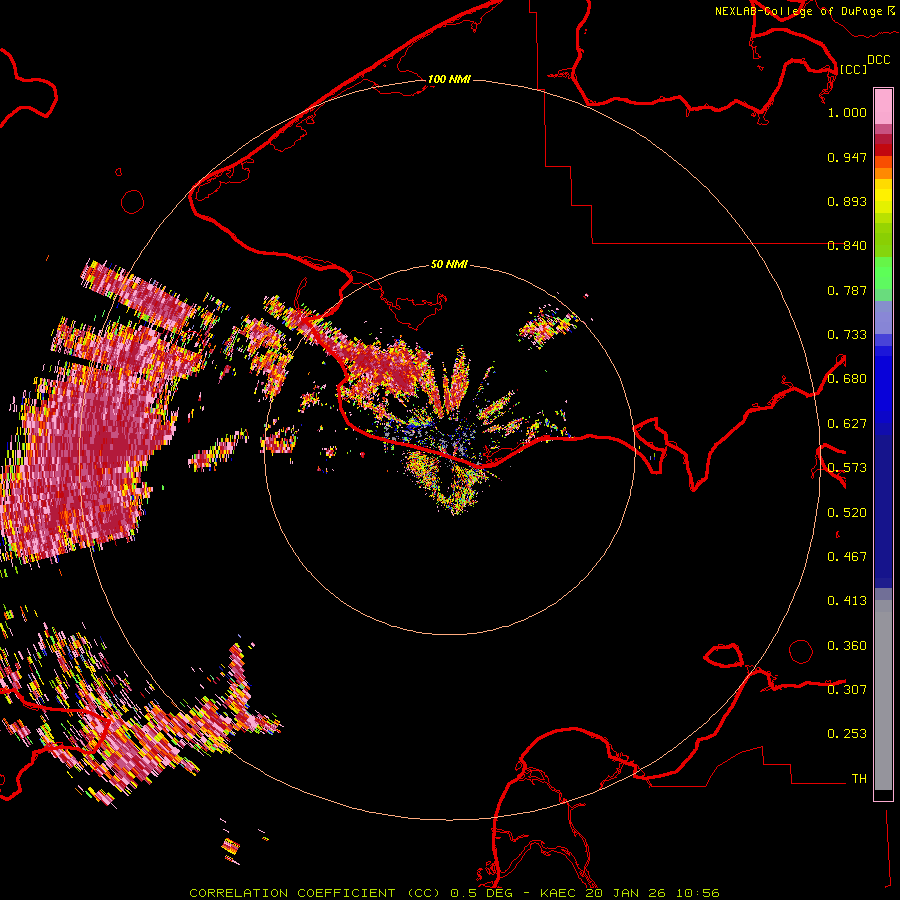Click the DCC label above the color scale
Viewport: 900px width, 900px height.
click(879, 60)
